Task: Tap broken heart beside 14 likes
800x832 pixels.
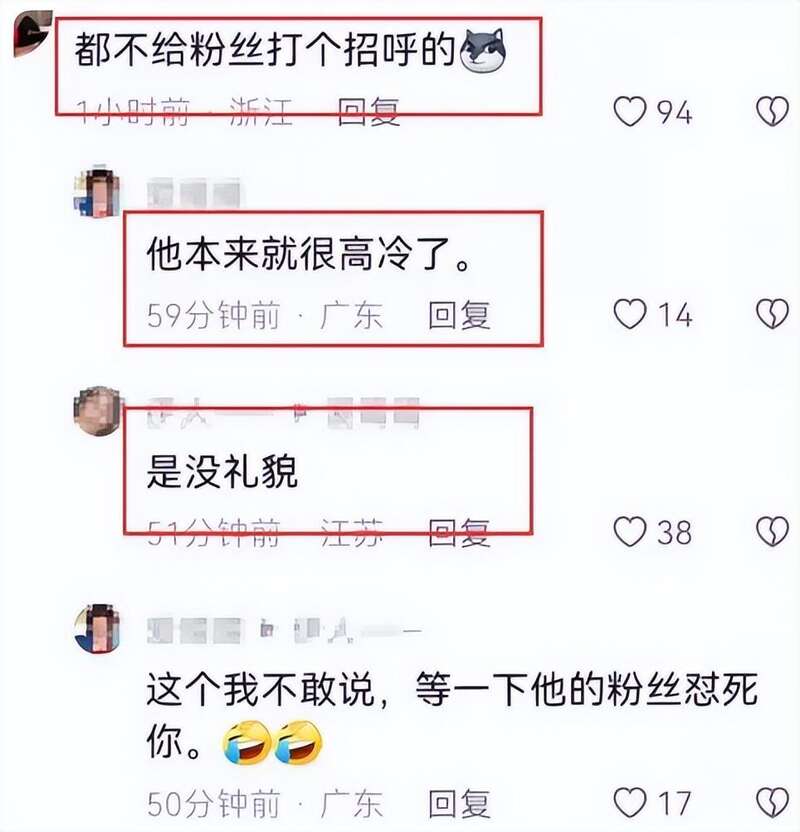Action: [772, 314]
